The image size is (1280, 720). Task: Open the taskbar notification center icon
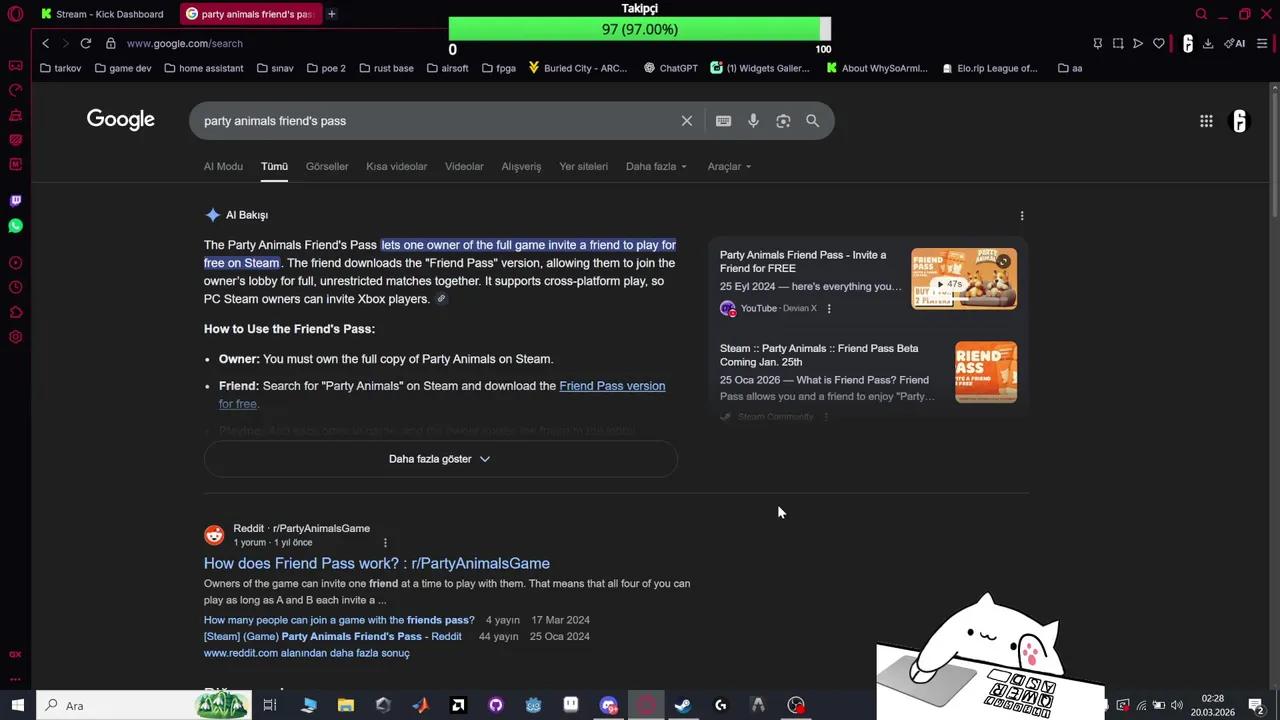click(x=1255, y=705)
